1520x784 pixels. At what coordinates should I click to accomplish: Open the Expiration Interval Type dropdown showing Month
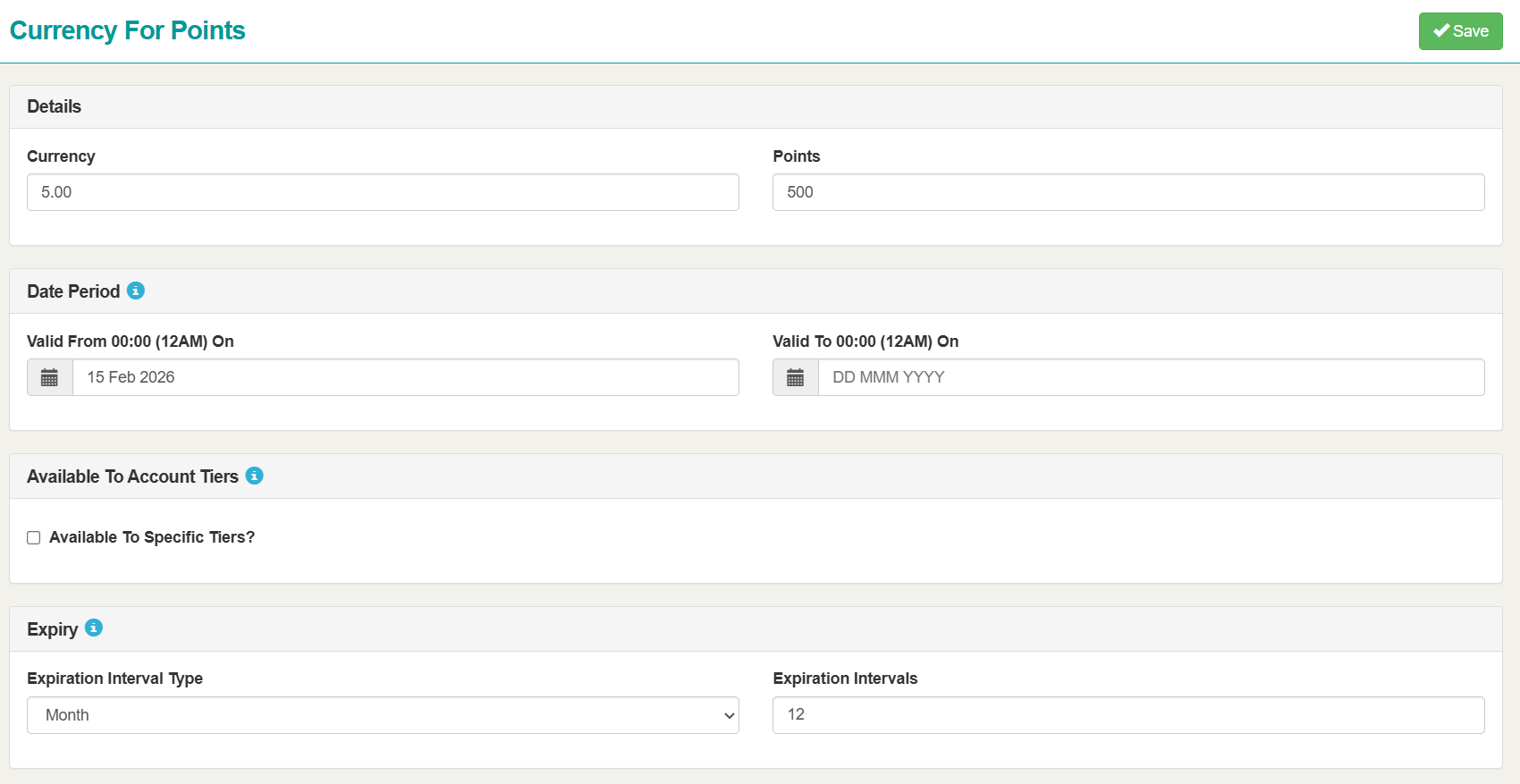click(x=383, y=715)
